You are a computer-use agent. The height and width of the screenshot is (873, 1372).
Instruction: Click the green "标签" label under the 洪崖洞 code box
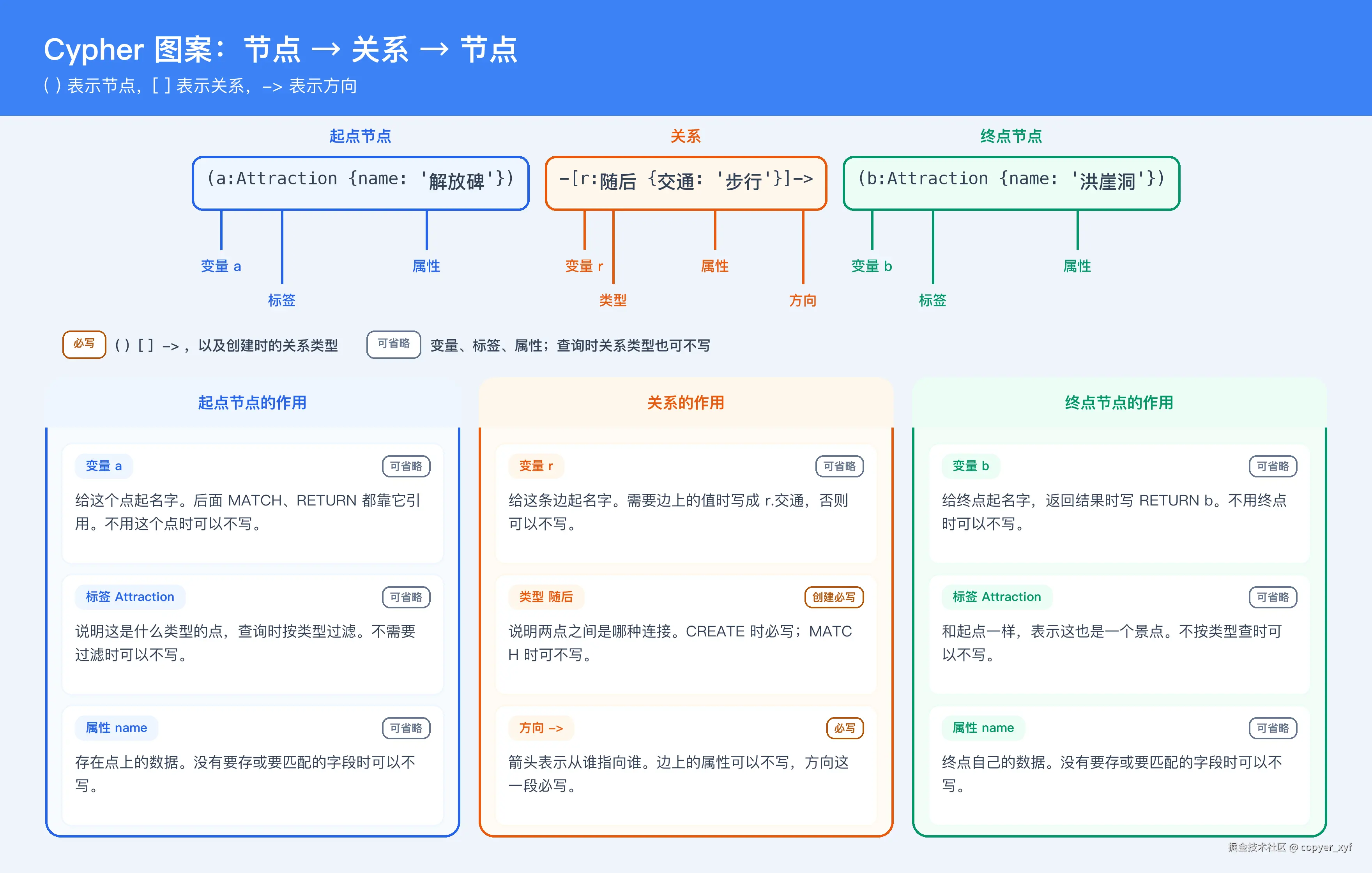(933, 300)
